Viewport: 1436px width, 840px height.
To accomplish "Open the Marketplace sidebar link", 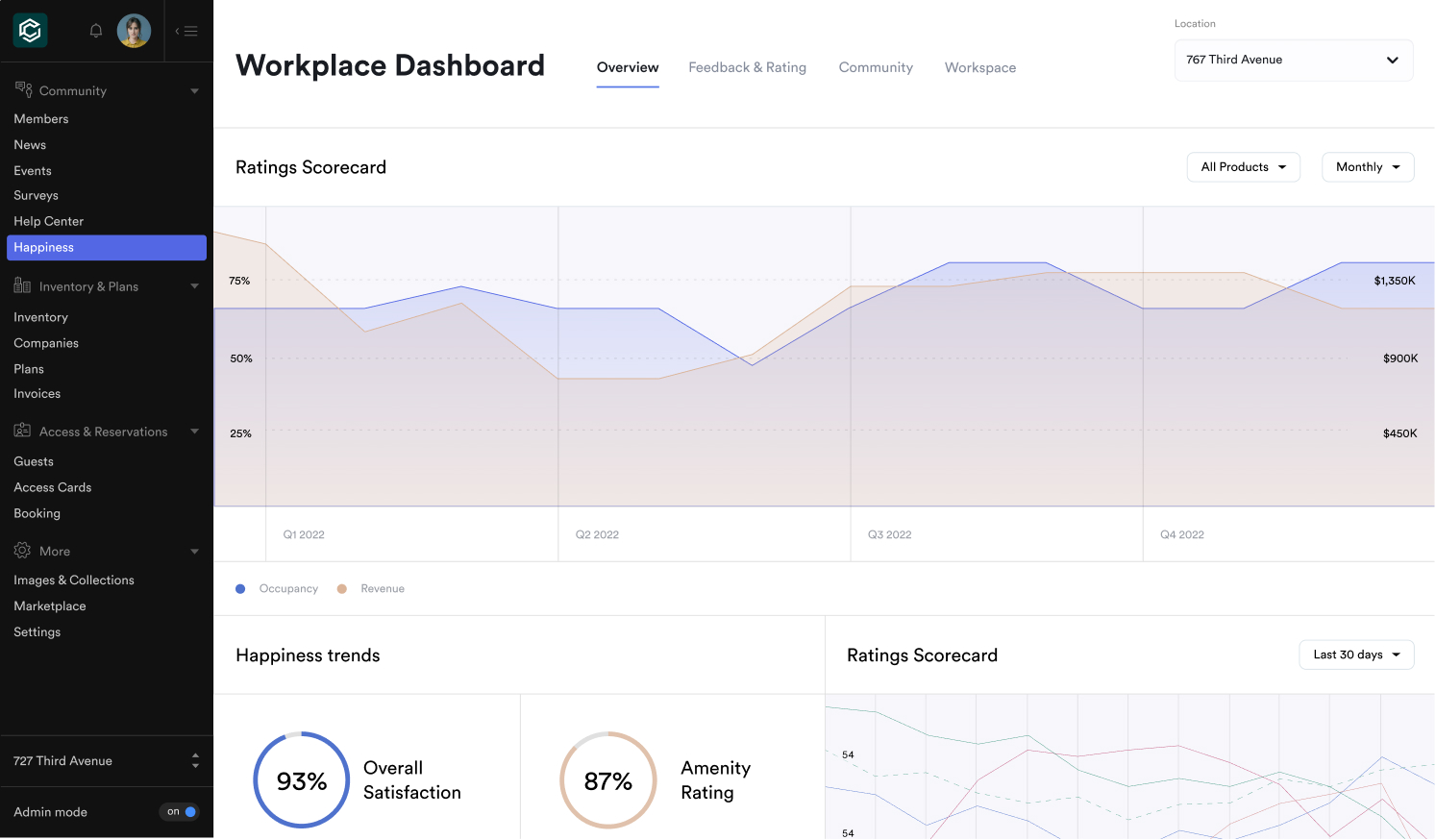I will [x=50, y=606].
